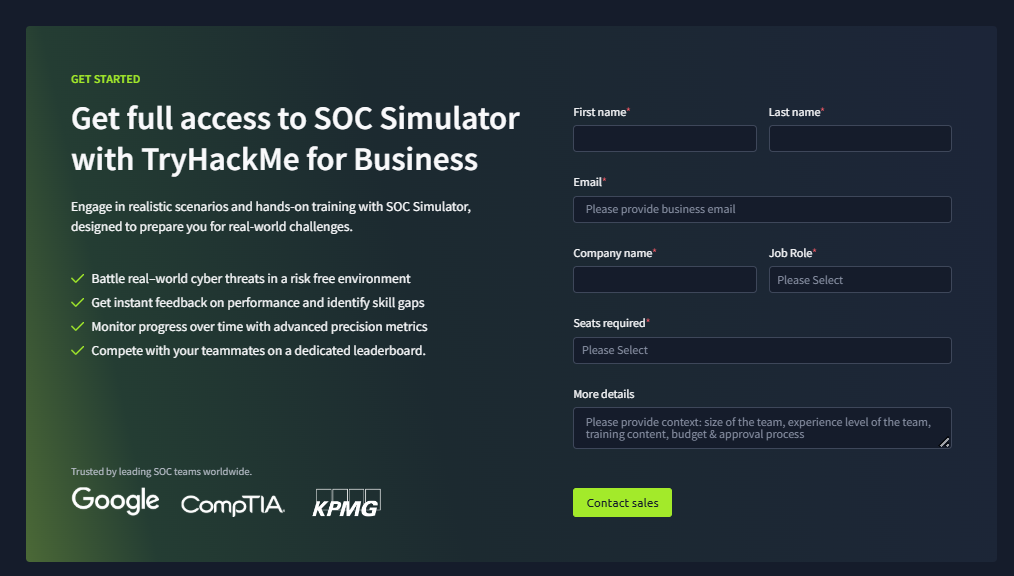Open the Seats required dropdown
The height and width of the screenshot is (576, 1014).
click(762, 350)
